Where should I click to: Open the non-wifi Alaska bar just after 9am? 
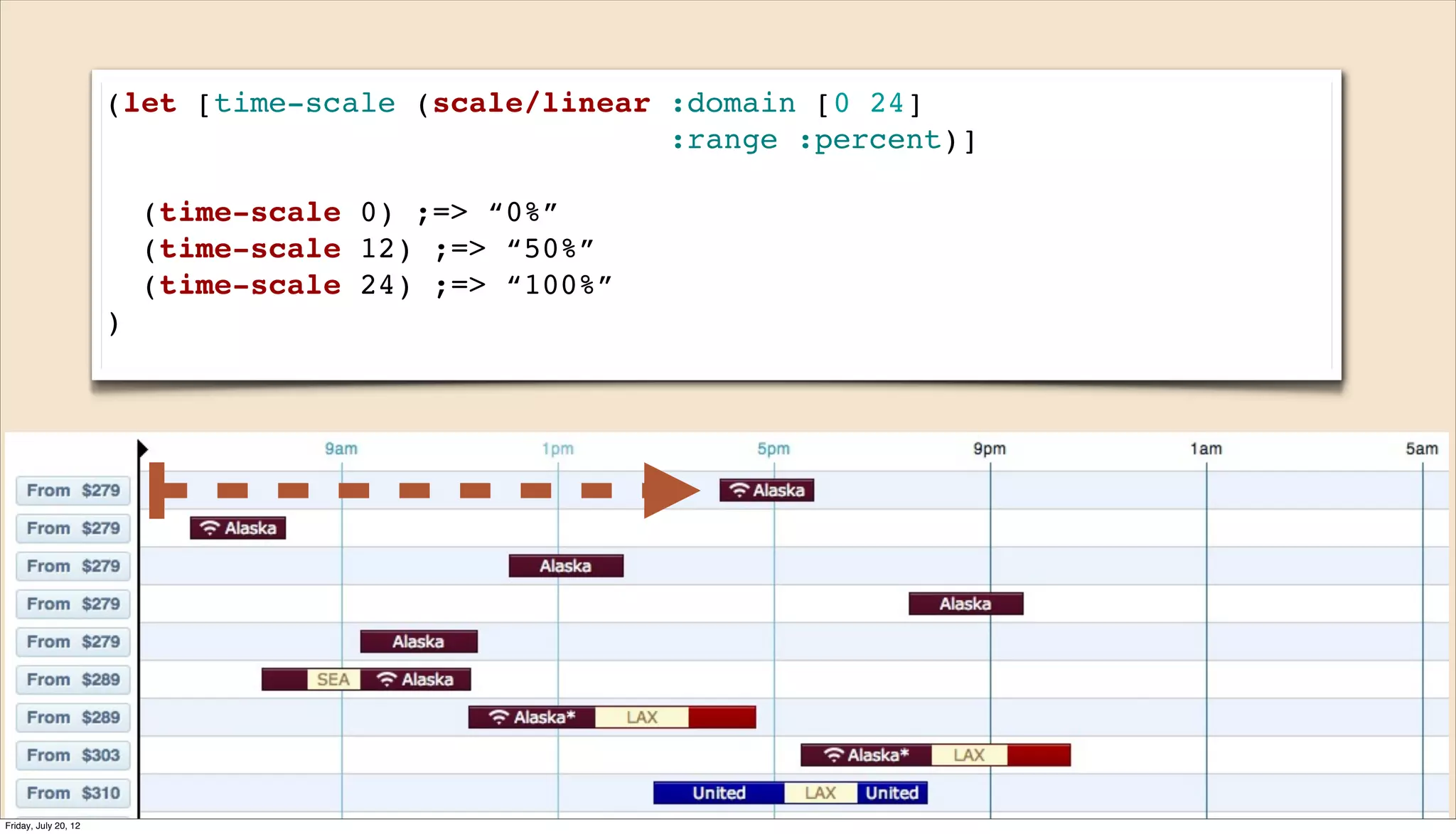pos(419,641)
